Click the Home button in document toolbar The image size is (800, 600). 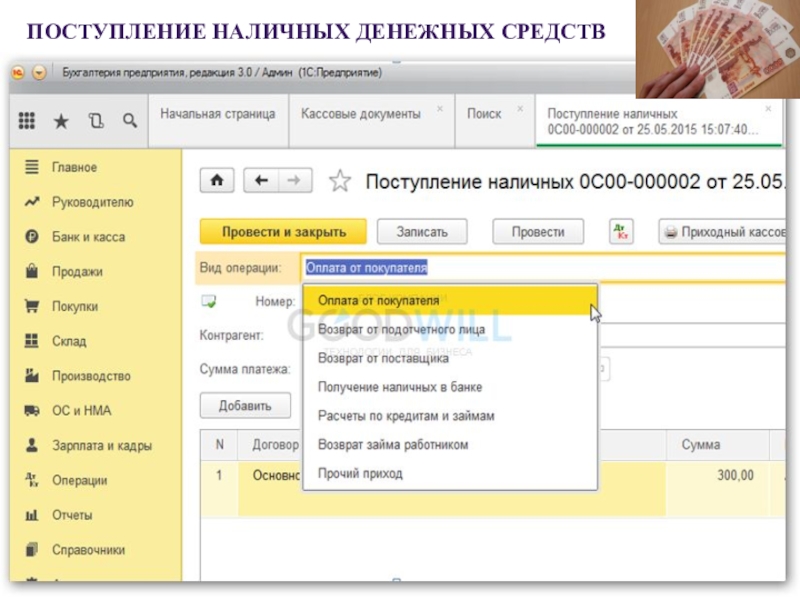click(x=217, y=181)
